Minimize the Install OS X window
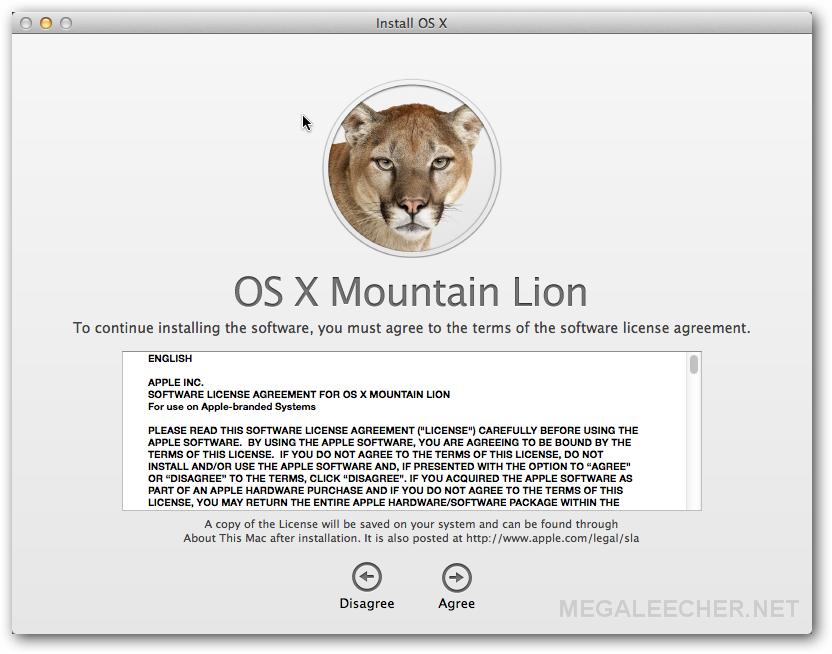832x654 pixels. pos(46,23)
